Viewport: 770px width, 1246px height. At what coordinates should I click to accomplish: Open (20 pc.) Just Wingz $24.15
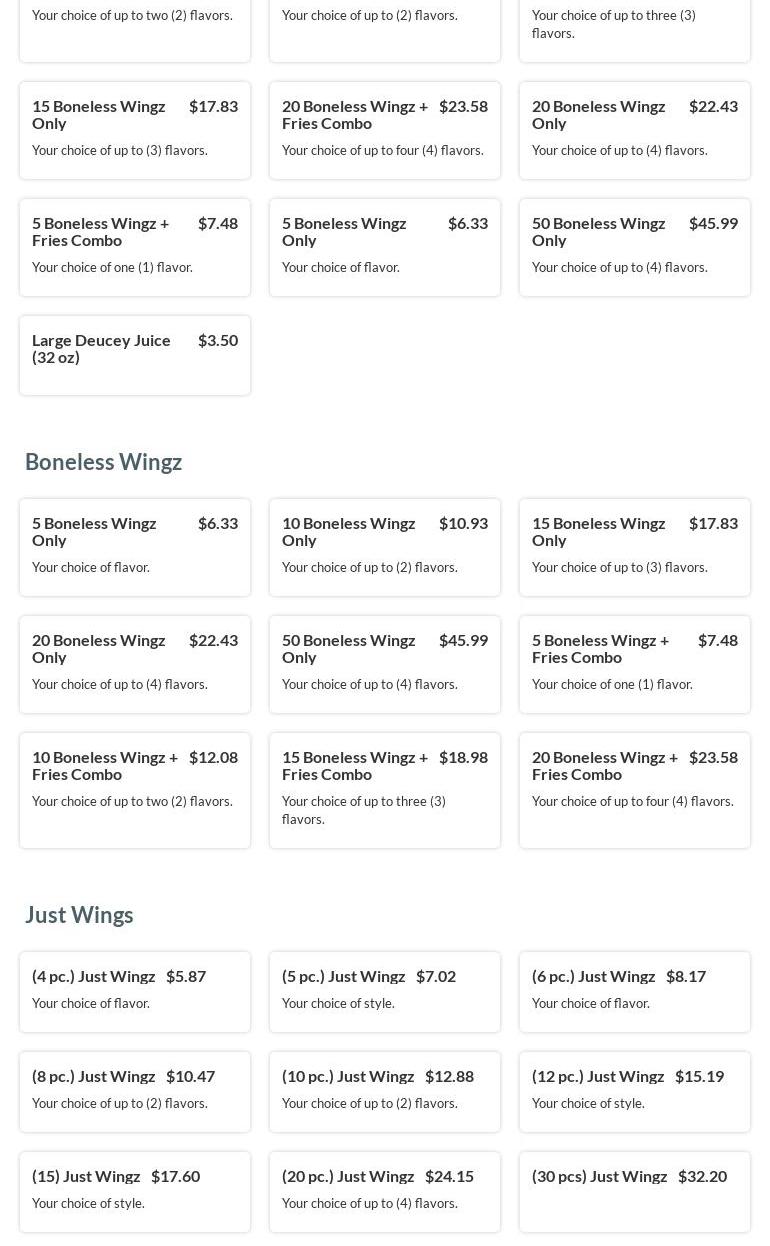coord(385,1192)
